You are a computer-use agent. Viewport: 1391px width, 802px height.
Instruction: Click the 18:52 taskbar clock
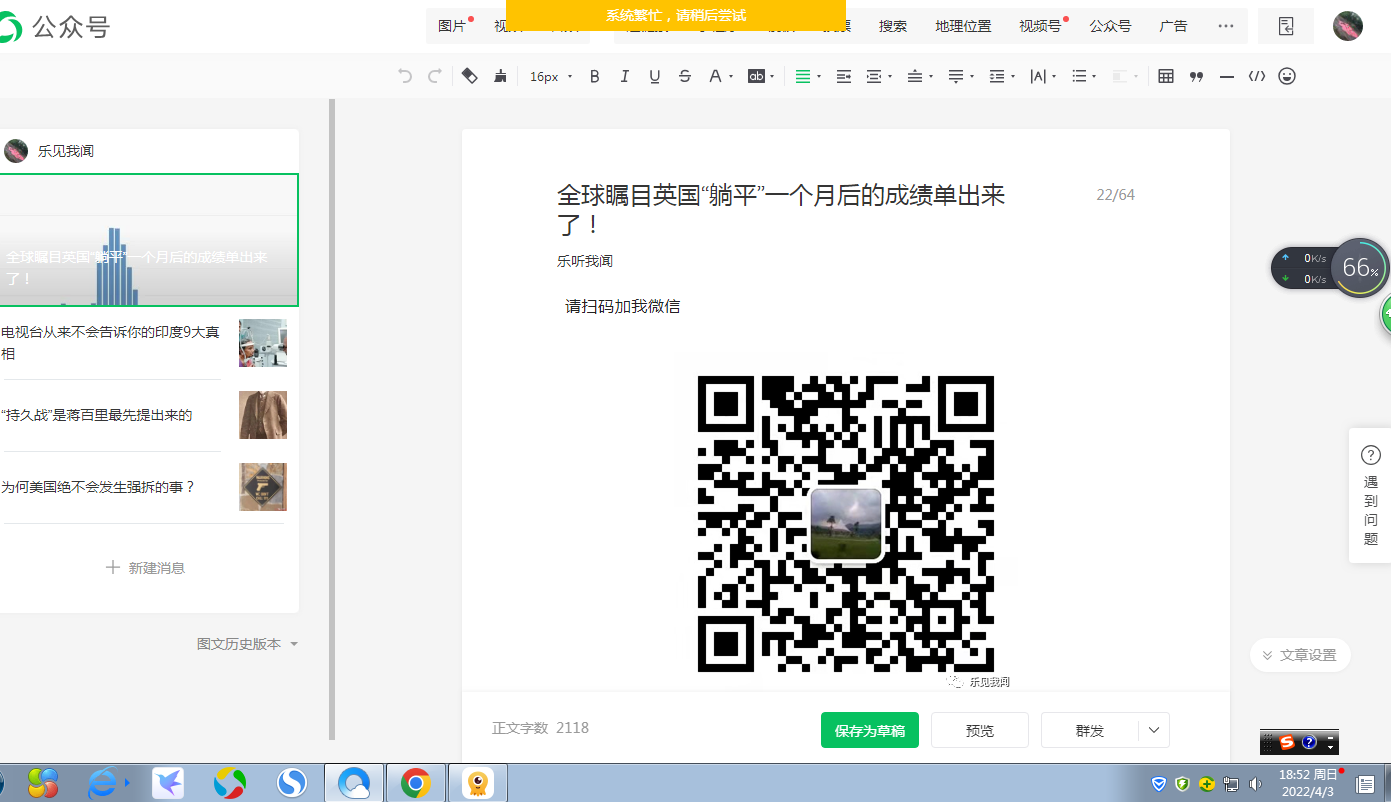(x=1308, y=783)
